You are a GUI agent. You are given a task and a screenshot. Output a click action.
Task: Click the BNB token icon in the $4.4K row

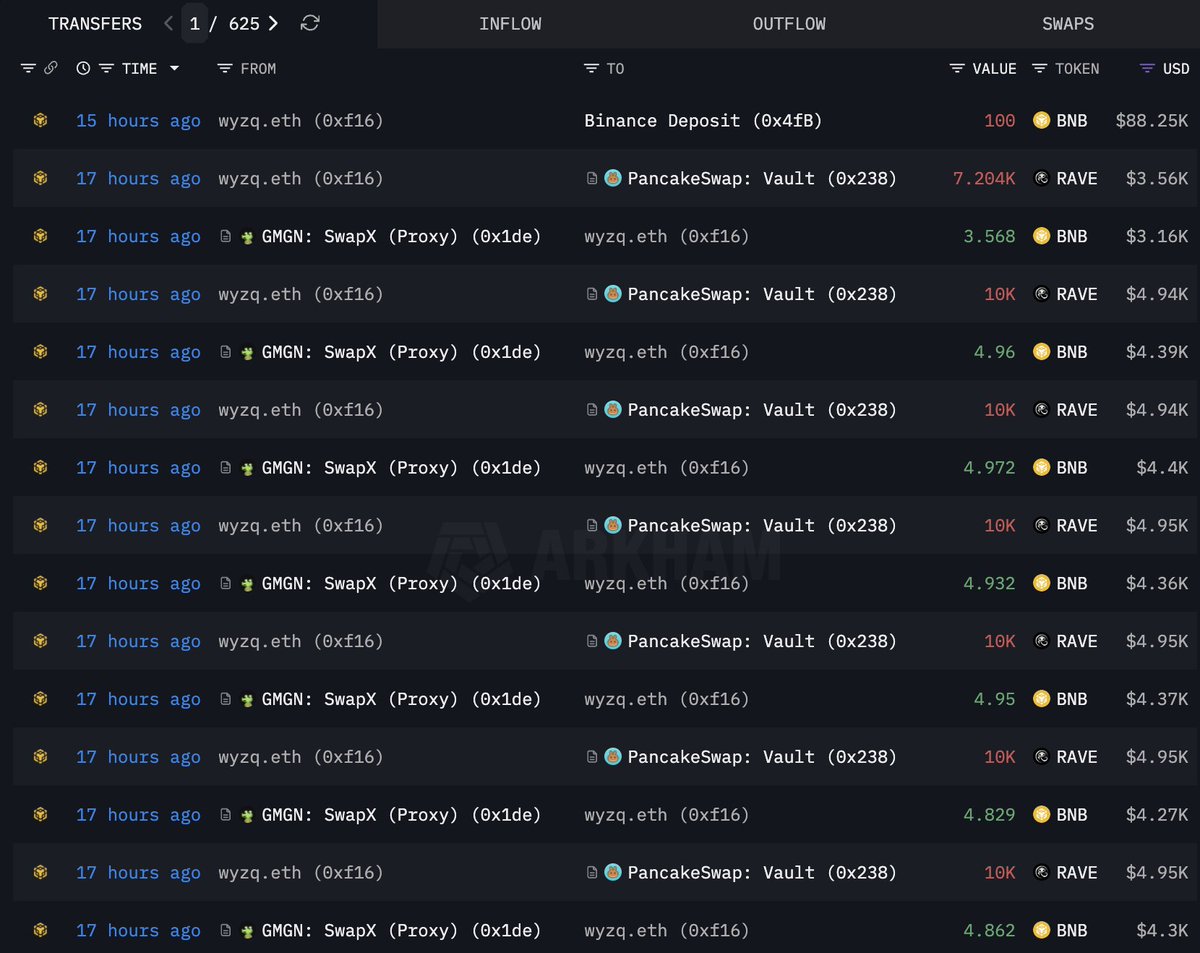pos(1041,467)
